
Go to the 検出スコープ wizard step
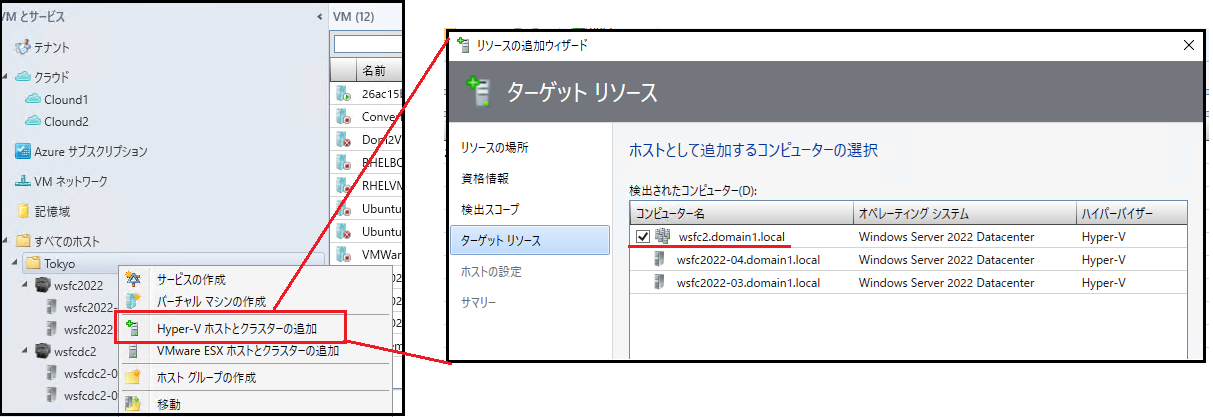click(x=490, y=210)
